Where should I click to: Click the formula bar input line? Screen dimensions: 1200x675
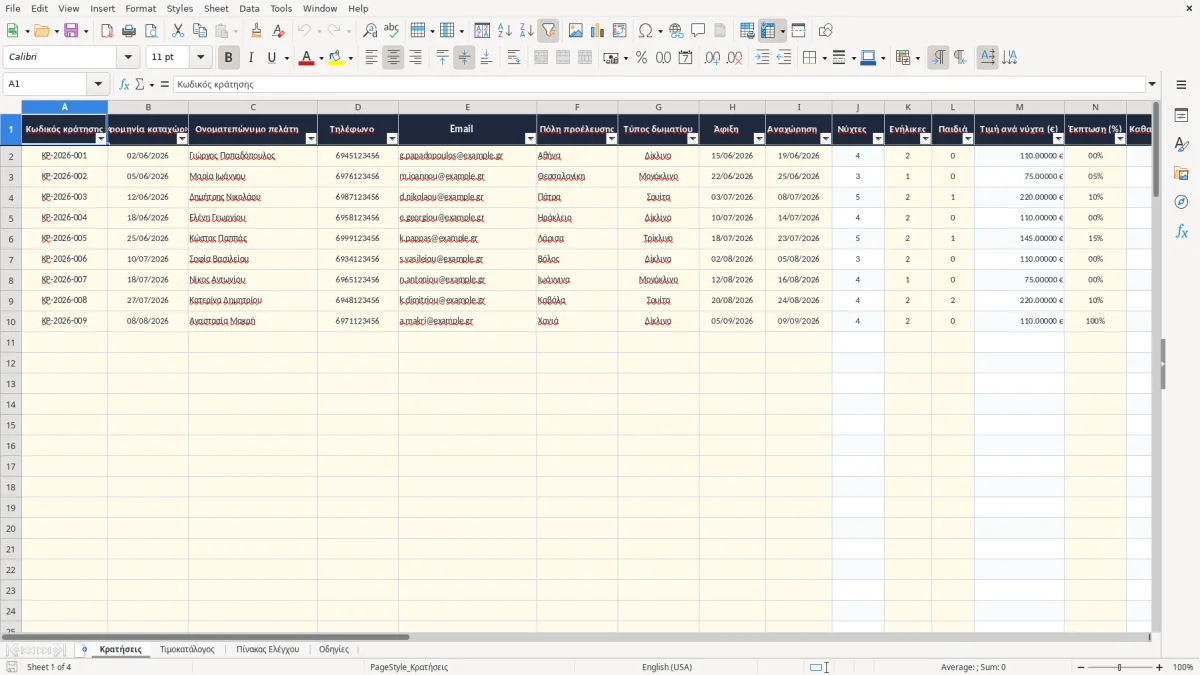click(658, 85)
